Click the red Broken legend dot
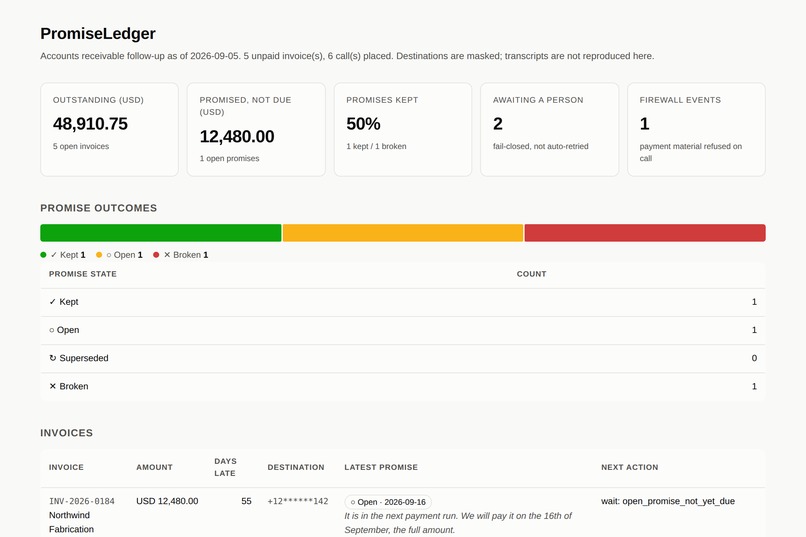Viewport: 806px width, 537px height. pos(156,255)
